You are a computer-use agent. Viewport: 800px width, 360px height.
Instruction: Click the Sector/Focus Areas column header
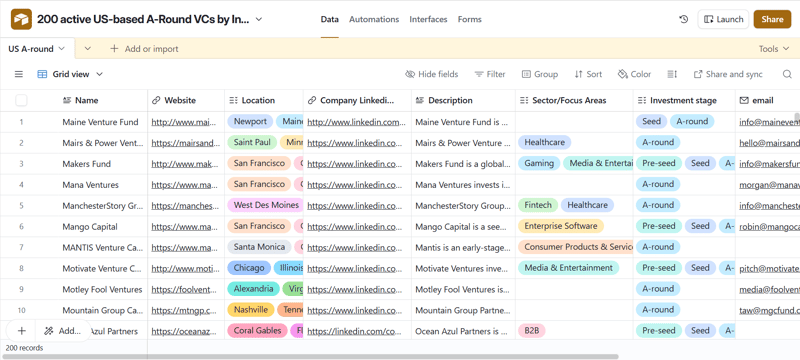tap(574, 100)
